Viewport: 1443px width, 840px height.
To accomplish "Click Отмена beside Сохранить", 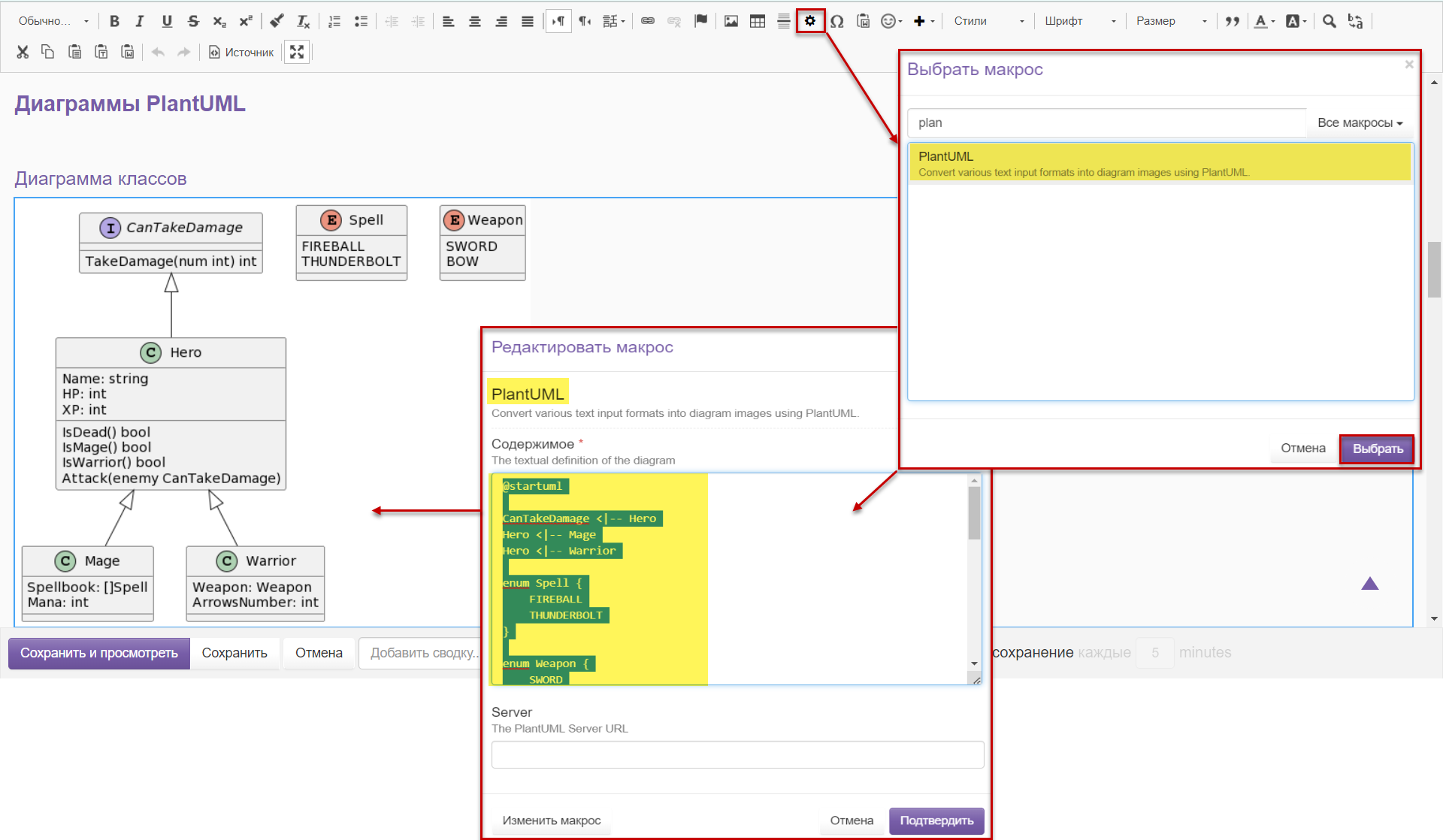I will coord(319,653).
